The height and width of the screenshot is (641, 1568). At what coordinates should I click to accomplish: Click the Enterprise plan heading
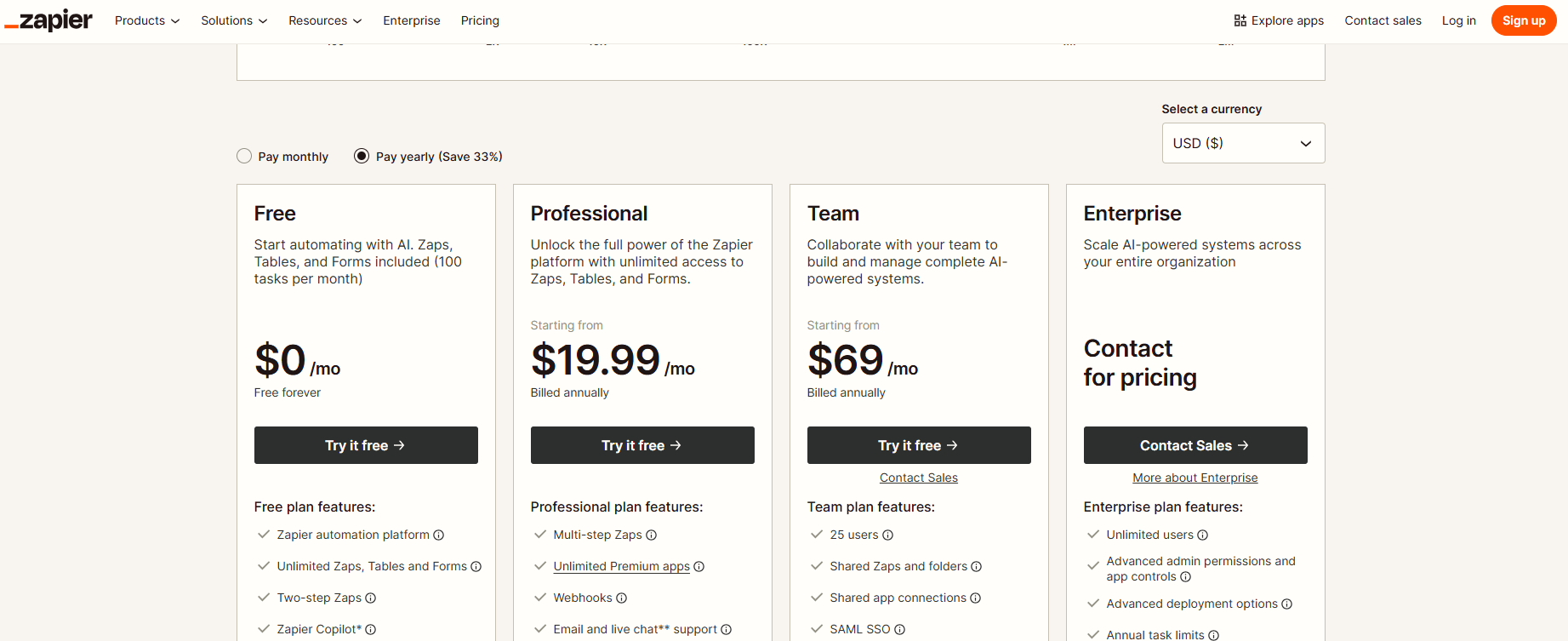point(1132,213)
